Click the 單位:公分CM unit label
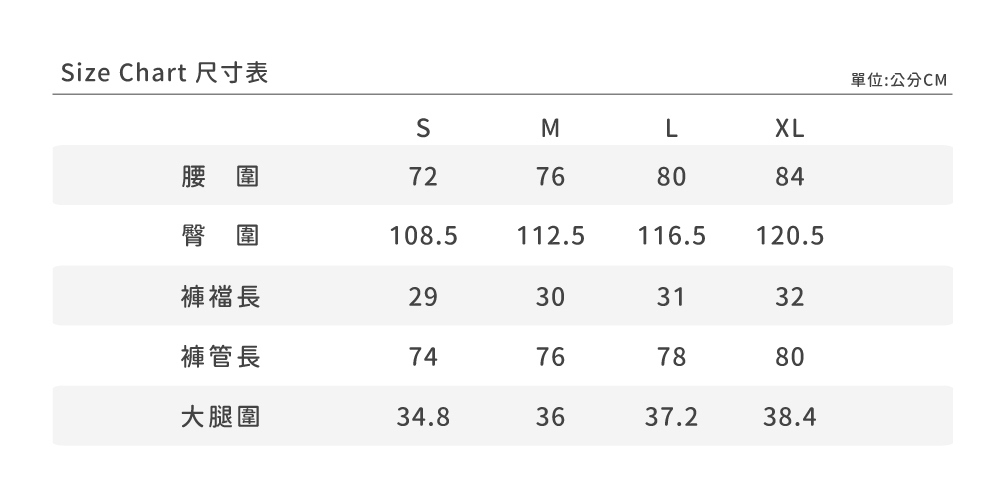The height and width of the screenshot is (500, 1005). click(897, 80)
